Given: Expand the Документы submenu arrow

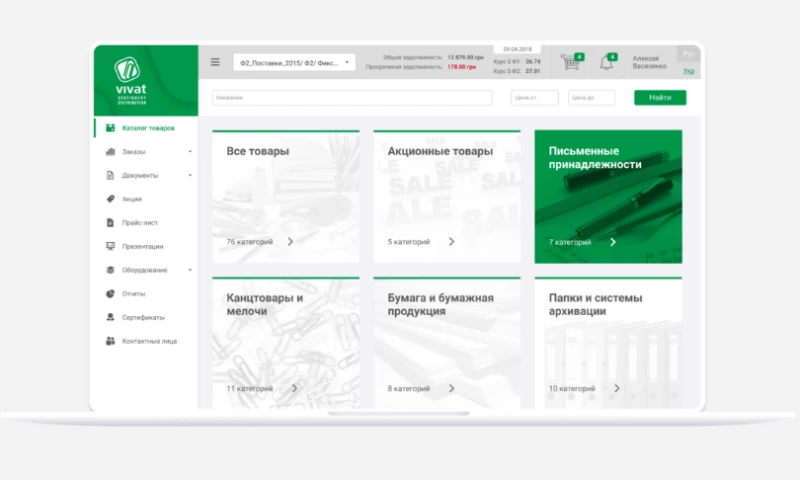Looking at the screenshot, I should (190, 176).
